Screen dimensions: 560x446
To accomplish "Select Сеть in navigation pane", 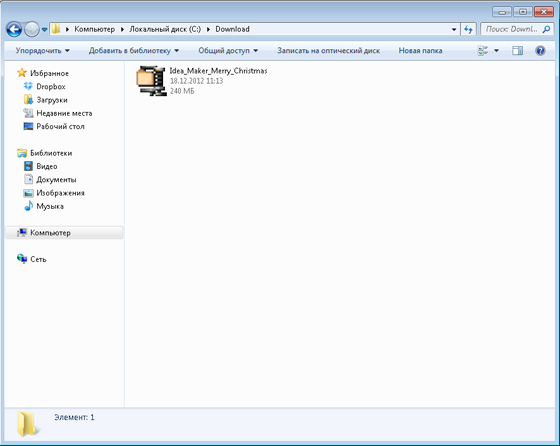I will (x=31, y=259).
